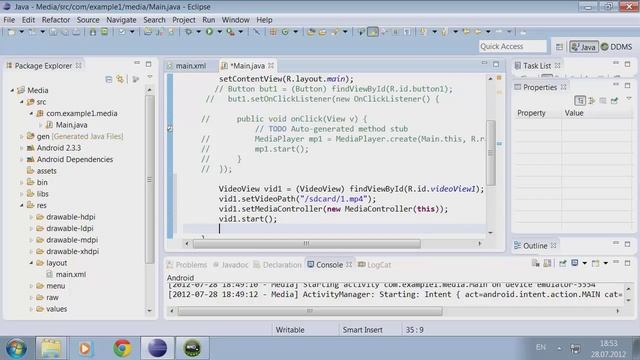640x360 pixels.
Task: Switch to the LogCat tab
Action: tap(375, 264)
